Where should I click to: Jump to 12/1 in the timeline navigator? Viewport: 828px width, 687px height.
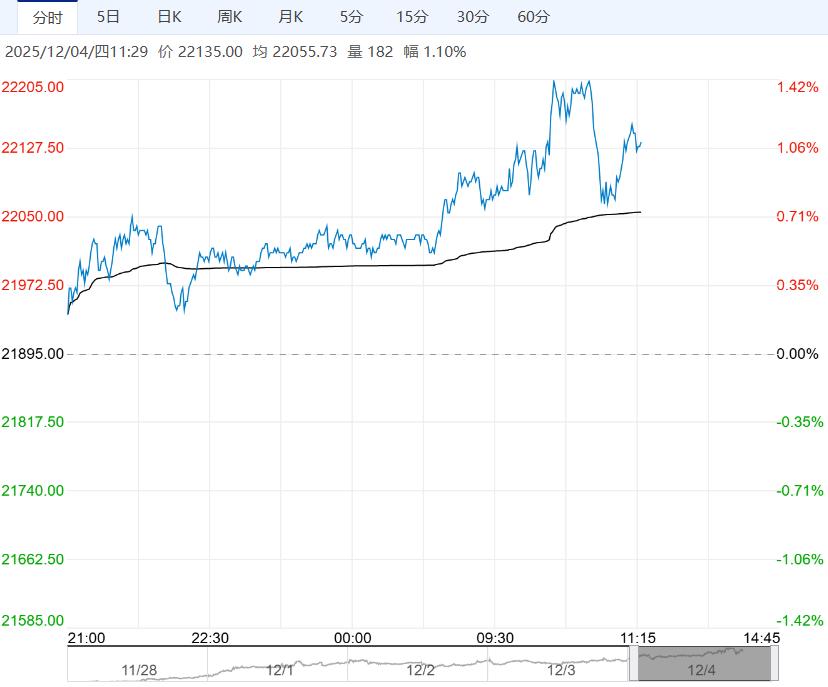coord(279,669)
